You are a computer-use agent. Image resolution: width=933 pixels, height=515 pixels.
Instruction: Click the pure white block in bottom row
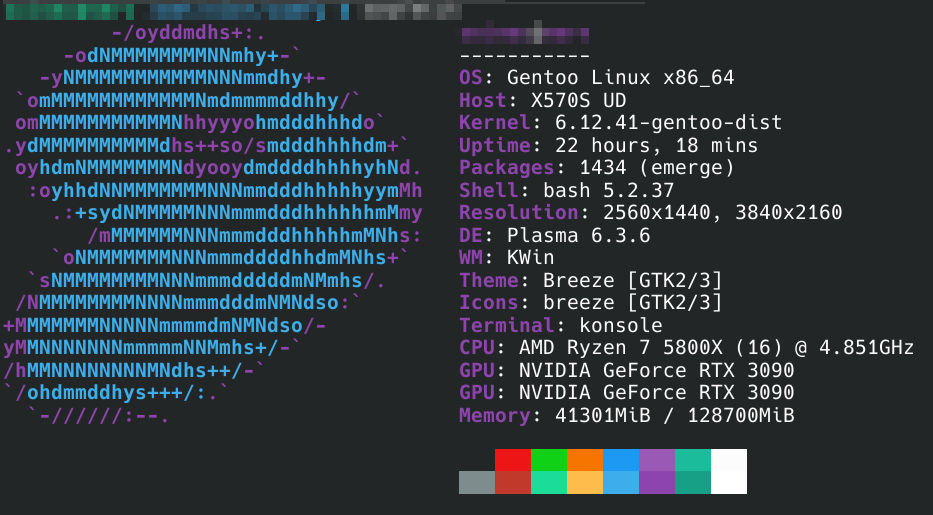(729, 482)
